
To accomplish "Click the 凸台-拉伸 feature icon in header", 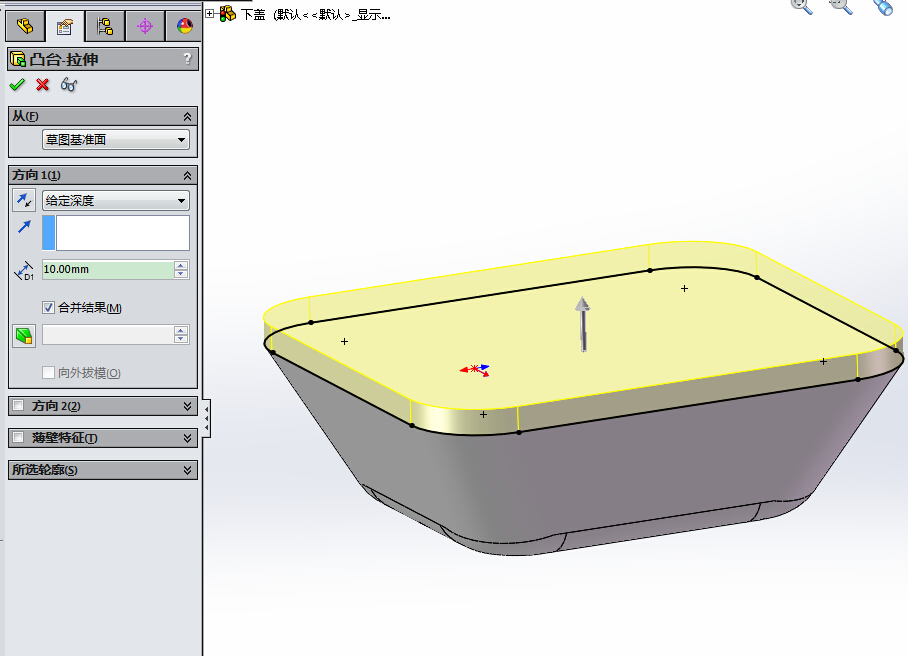I will pyautogui.click(x=18, y=59).
